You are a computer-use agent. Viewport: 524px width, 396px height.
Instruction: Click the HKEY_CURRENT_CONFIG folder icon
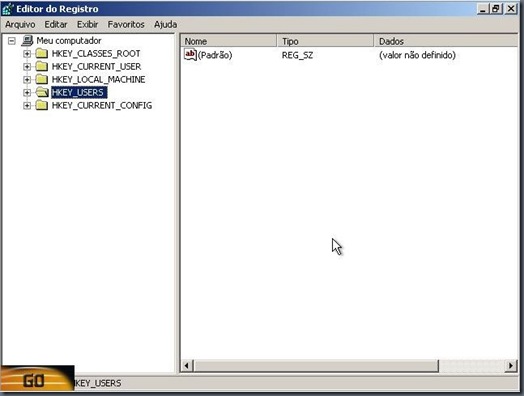coord(42,105)
